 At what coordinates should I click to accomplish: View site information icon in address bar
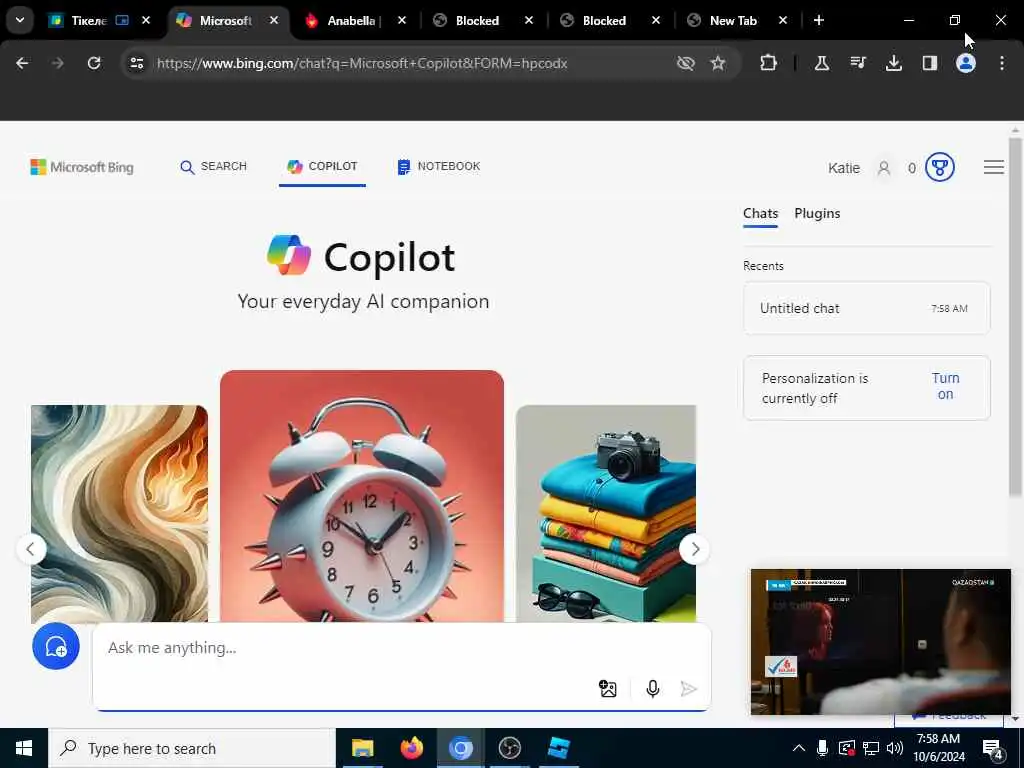point(136,63)
